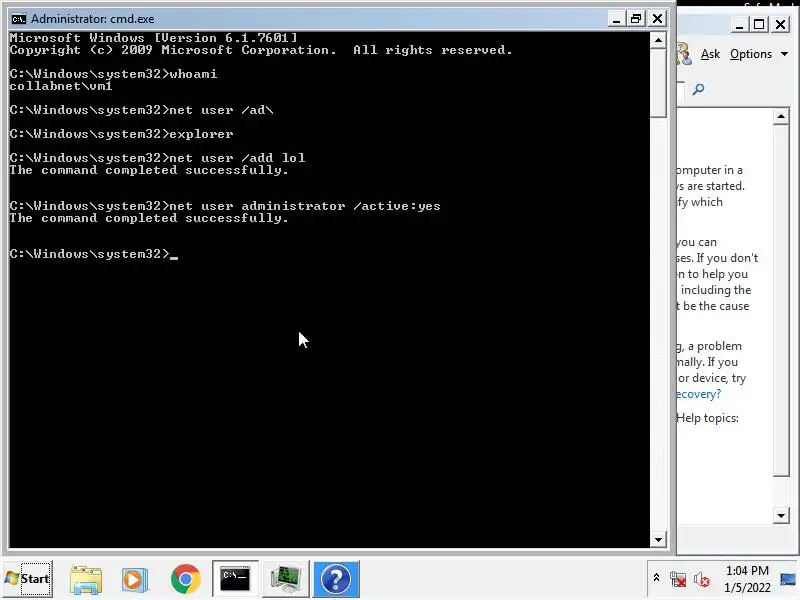Minimize the Help window

pos(739,24)
